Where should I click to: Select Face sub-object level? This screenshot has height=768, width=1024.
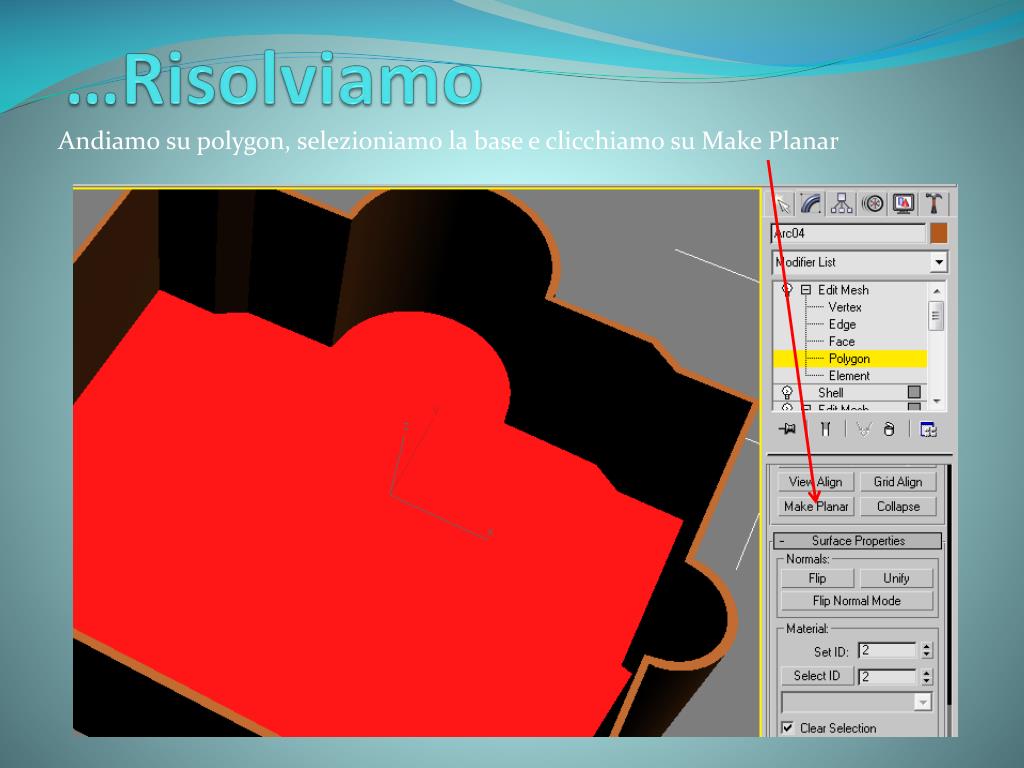[x=841, y=342]
